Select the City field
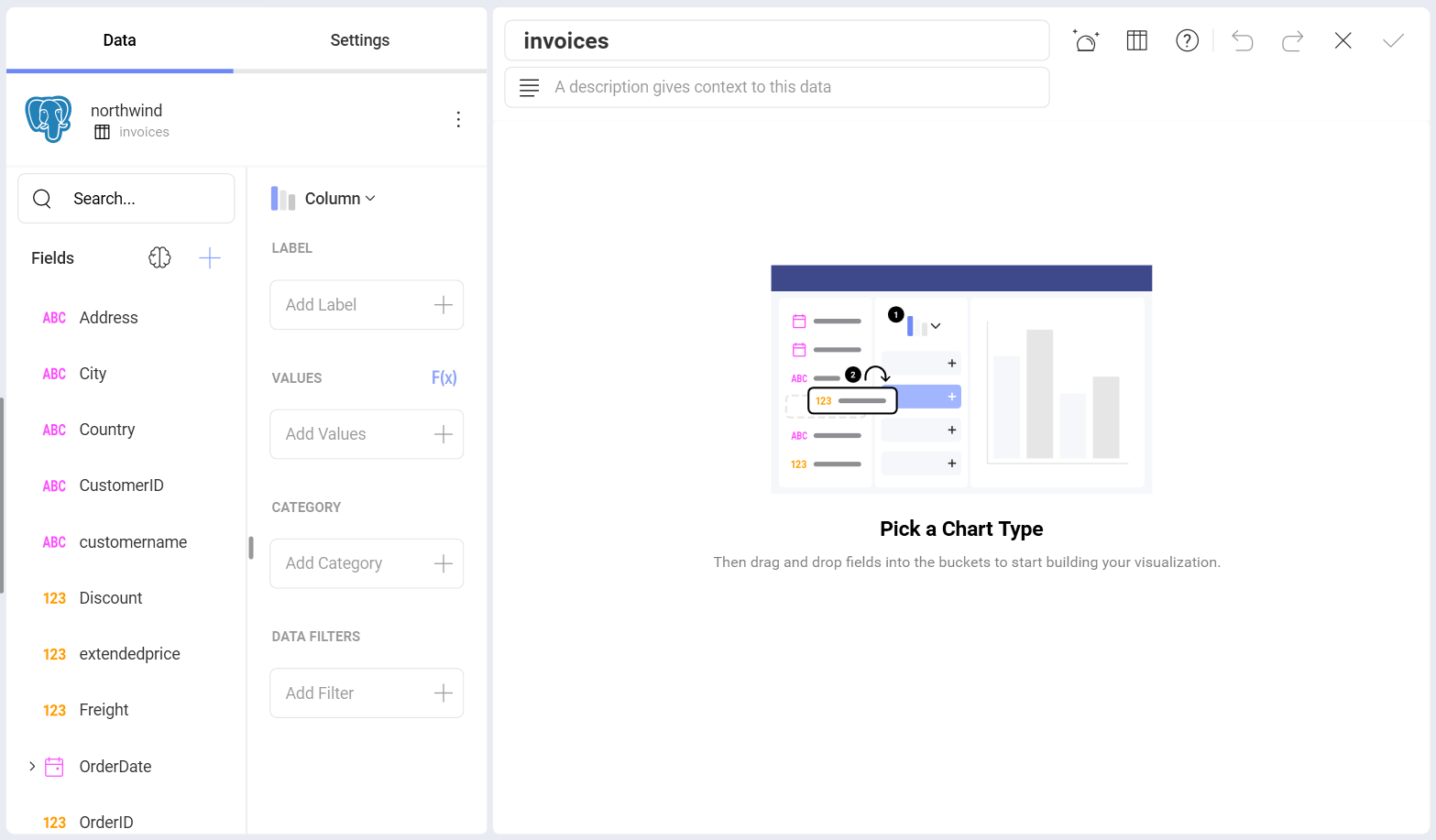 click(93, 374)
